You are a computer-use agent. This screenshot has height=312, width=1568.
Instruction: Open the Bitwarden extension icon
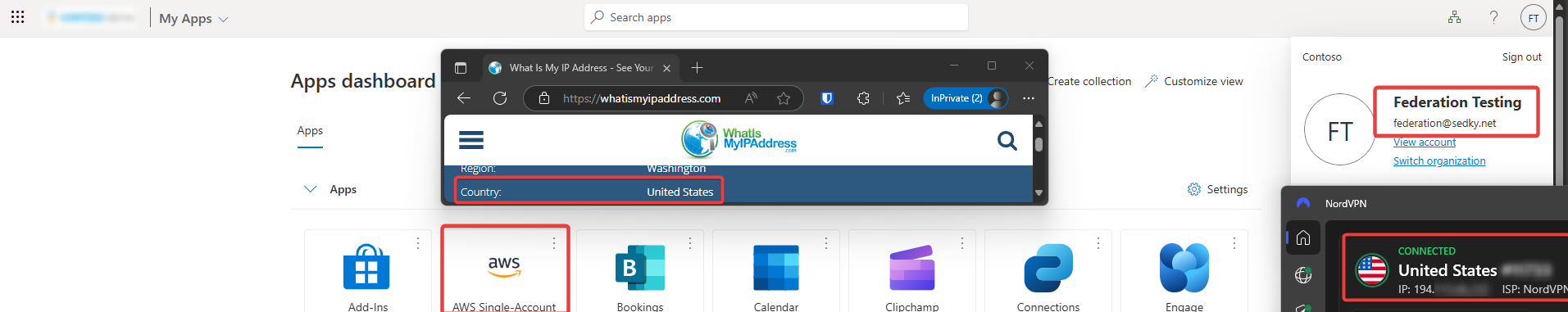pyautogui.click(x=827, y=98)
